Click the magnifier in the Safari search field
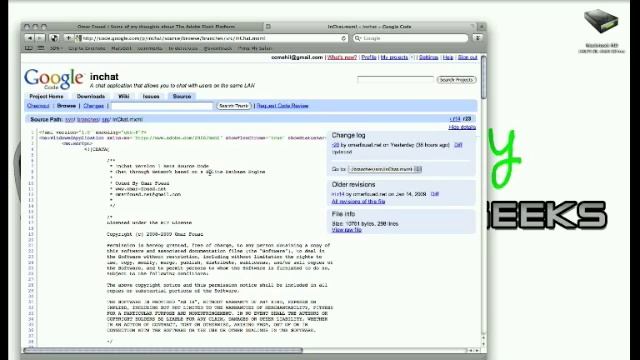Image resolution: width=640 pixels, height=360 pixels. (358, 38)
